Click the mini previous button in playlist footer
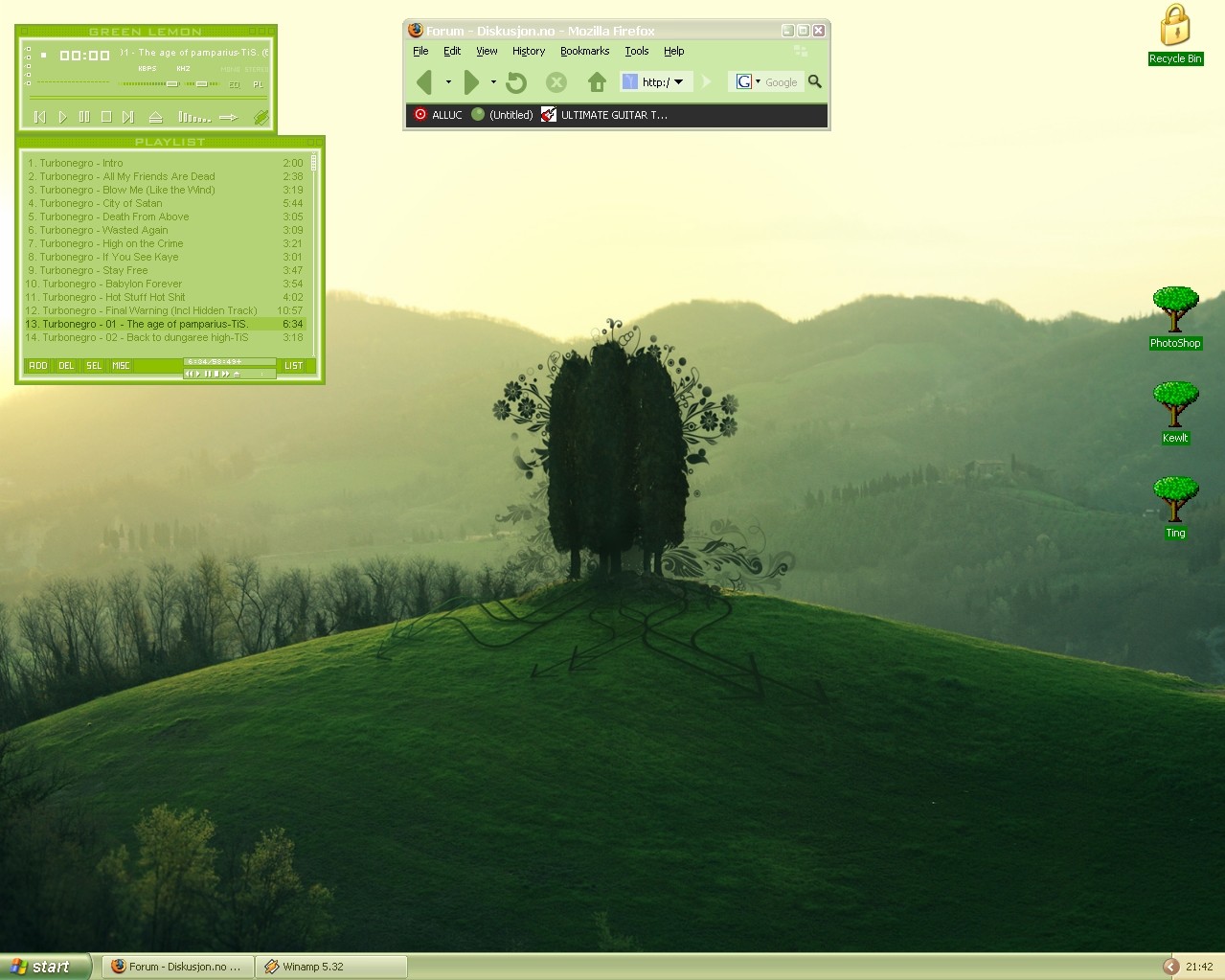1225x980 pixels. click(190, 374)
